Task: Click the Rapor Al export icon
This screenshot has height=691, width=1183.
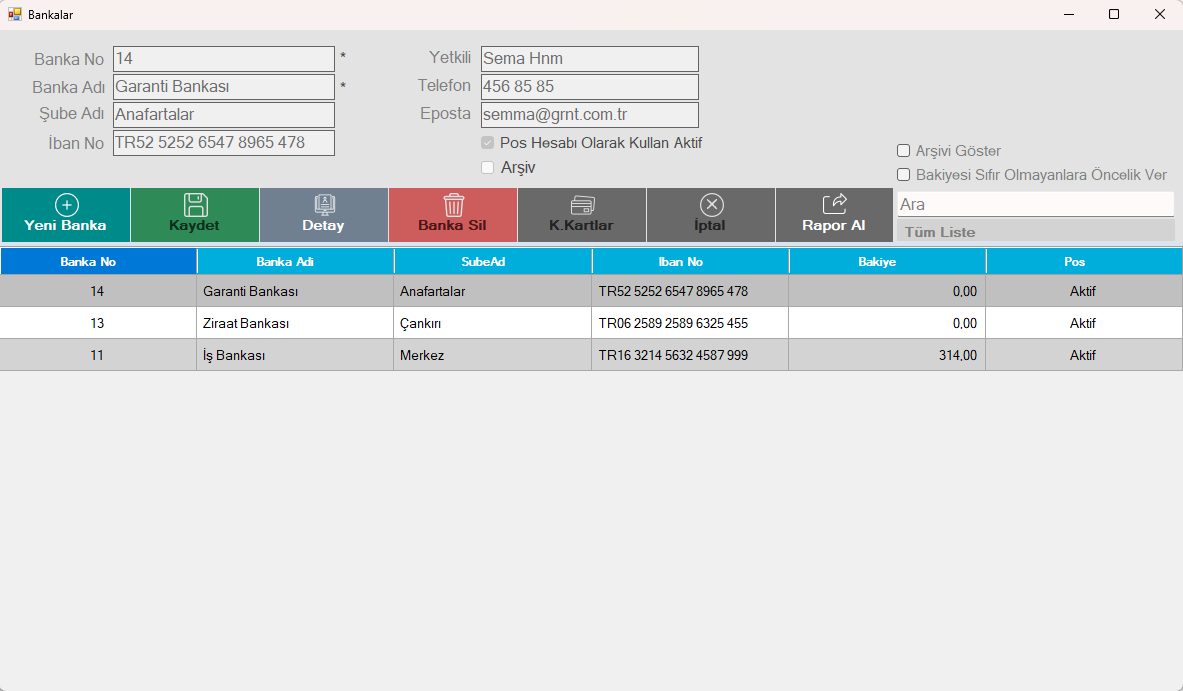Action: pos(834,205)
